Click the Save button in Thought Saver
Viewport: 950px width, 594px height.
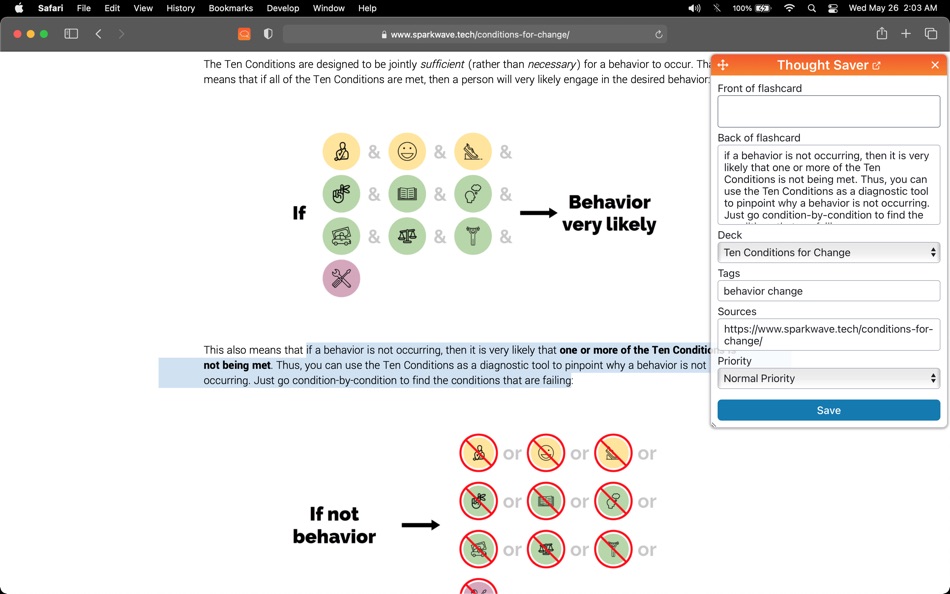[x=828, y=410]
